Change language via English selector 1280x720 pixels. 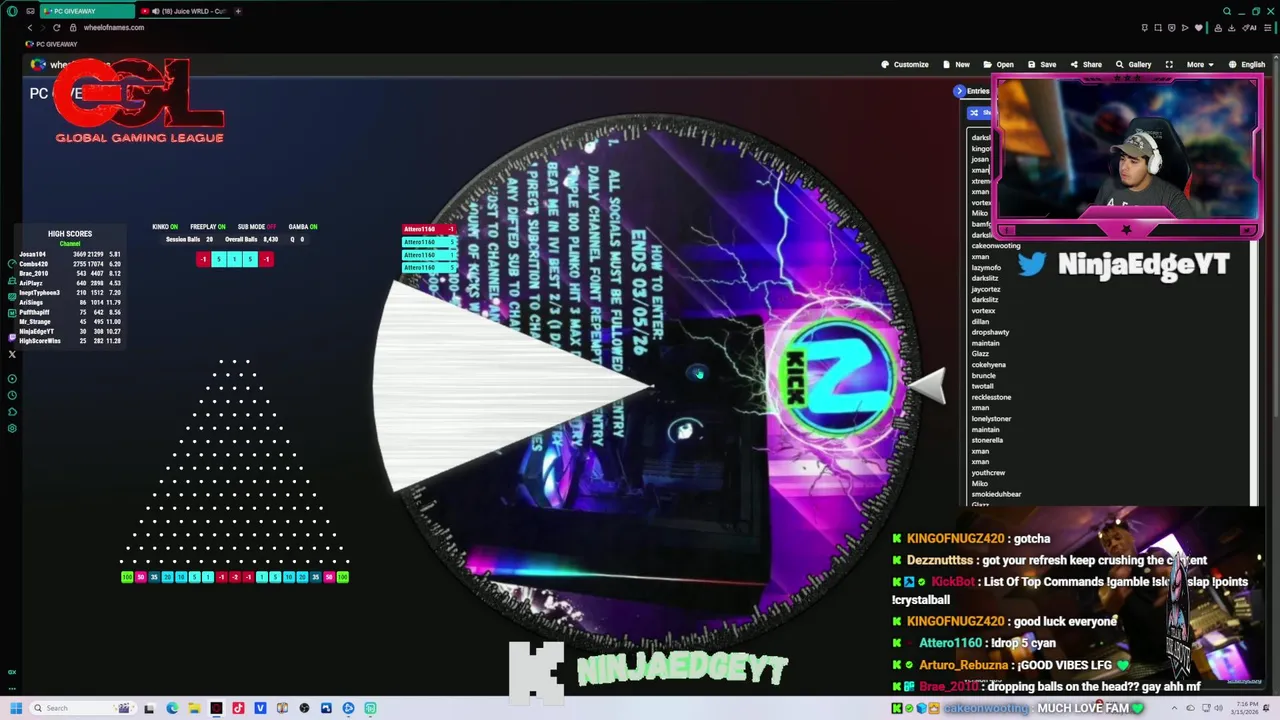(x=1247, y=64)
